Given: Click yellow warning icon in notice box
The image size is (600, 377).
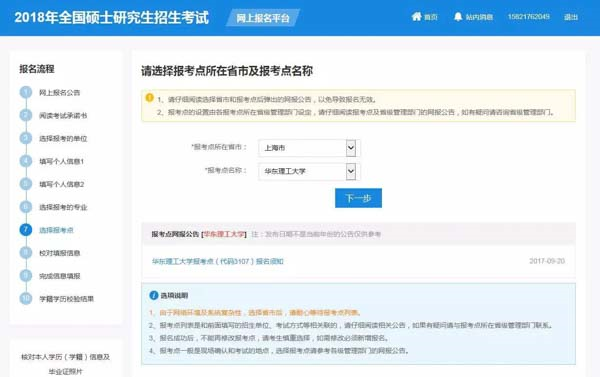Looking at the screenshot, I should (x=150, y=98).
